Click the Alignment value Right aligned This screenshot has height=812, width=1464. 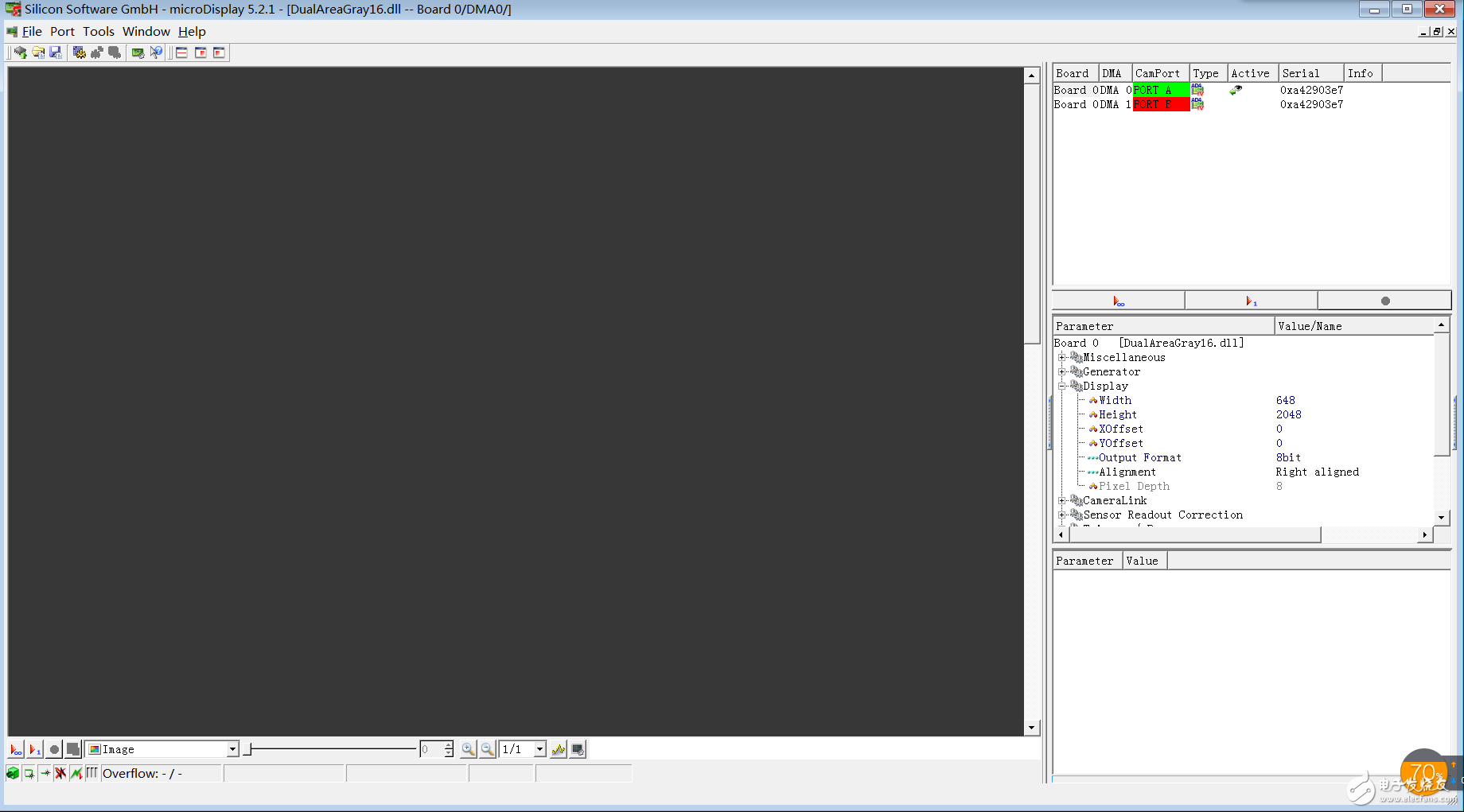coord(1318,472)
